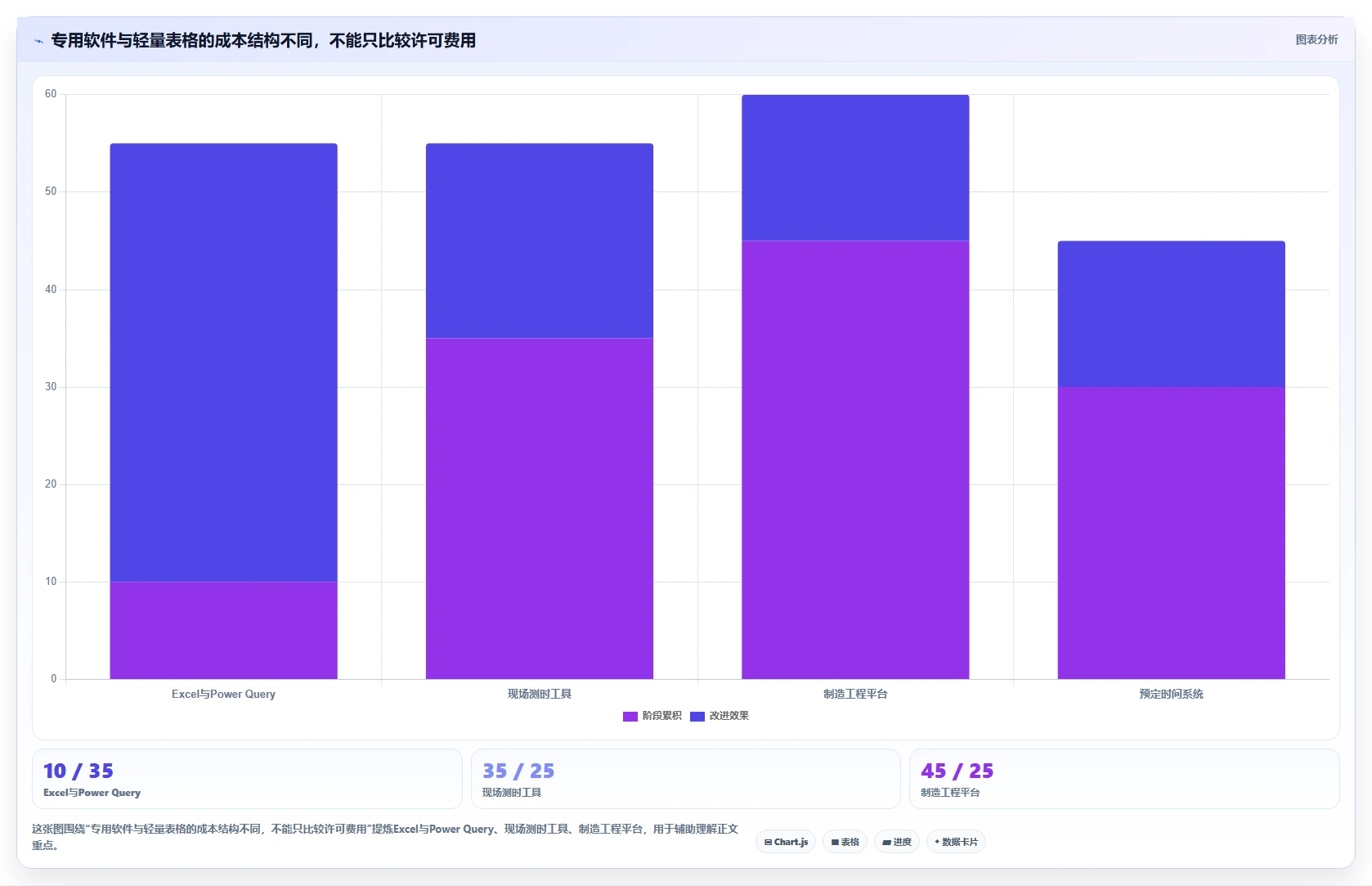Viewport: 1372px width, 886px height.
Task: Click the 预定时间系统 axis label
Action: [x=1171, y=694]
